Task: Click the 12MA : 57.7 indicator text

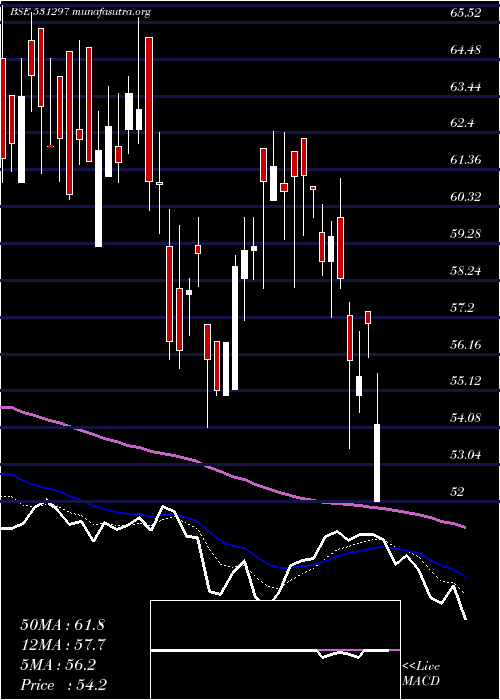Action: click(x=62, y=645)
